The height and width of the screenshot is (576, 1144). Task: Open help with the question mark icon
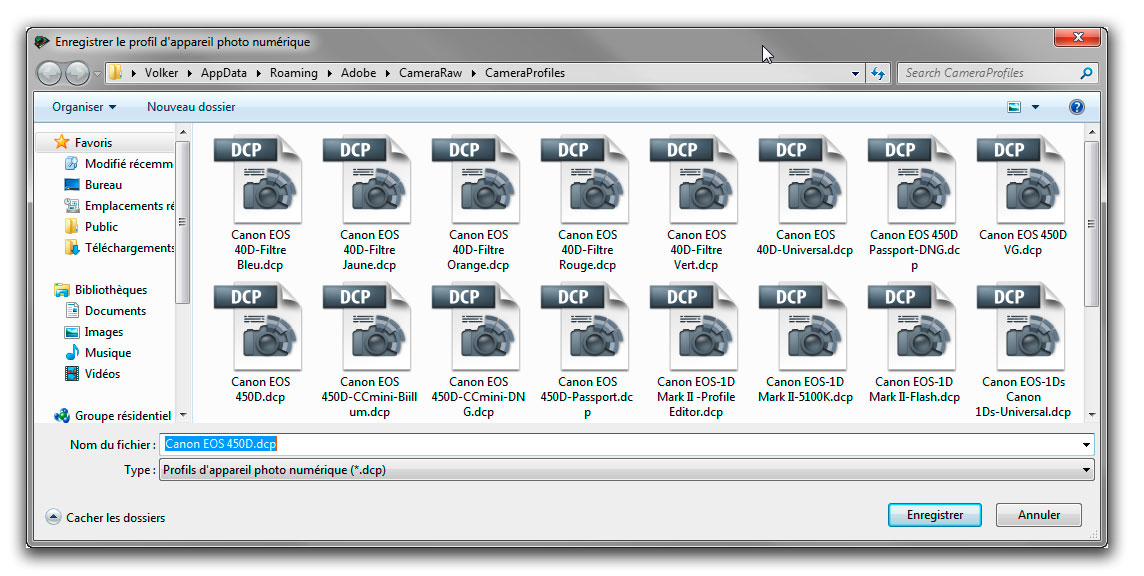click(1076, 107)
